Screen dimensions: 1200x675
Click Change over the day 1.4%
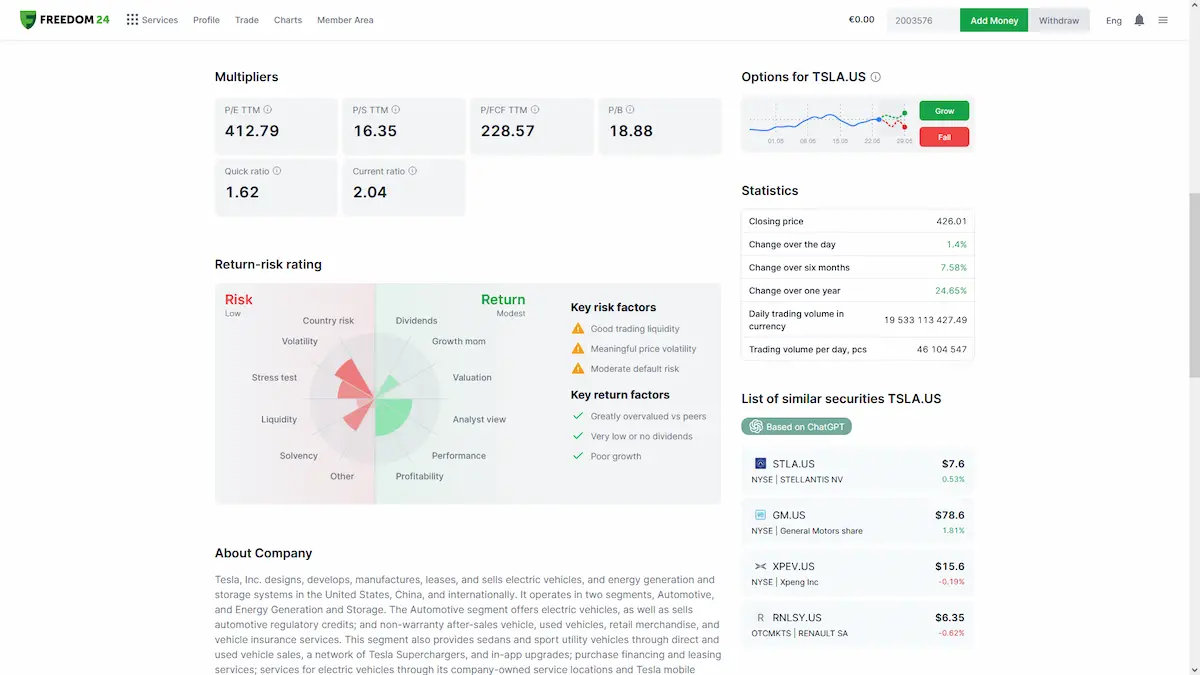click(x=957, y=245)
